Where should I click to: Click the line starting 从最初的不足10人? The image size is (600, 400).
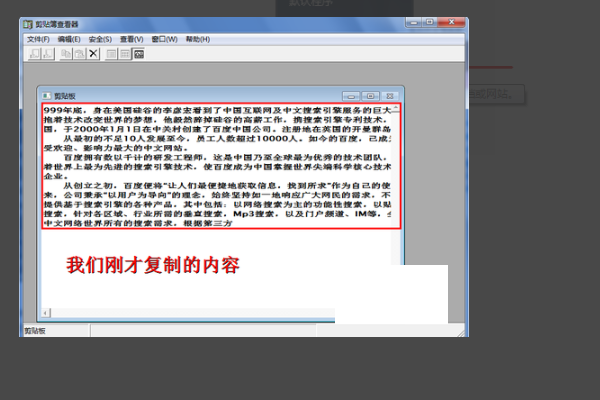[227, 139]
